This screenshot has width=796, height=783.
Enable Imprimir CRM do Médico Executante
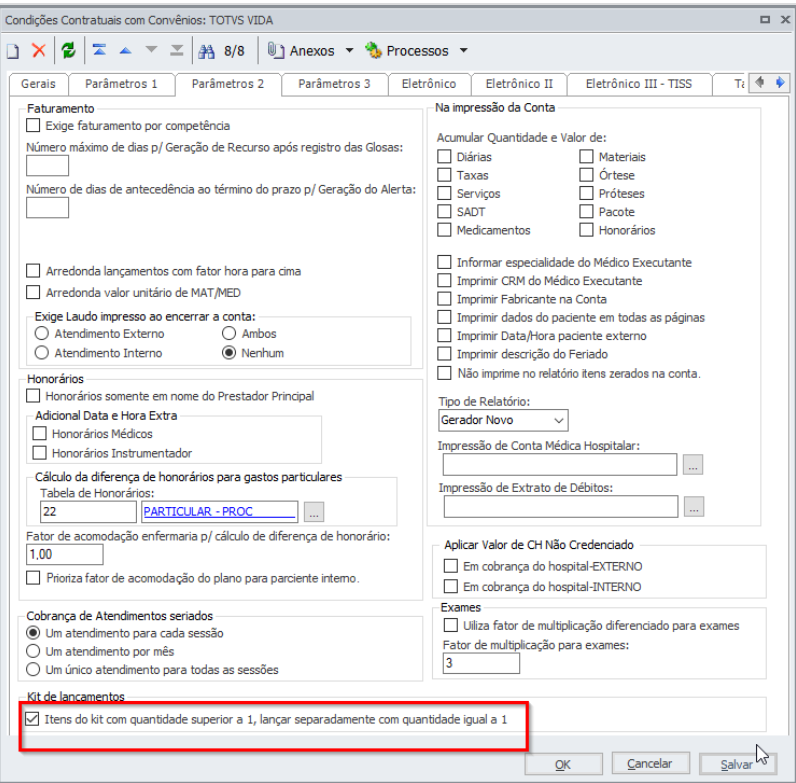coord(444,280)
